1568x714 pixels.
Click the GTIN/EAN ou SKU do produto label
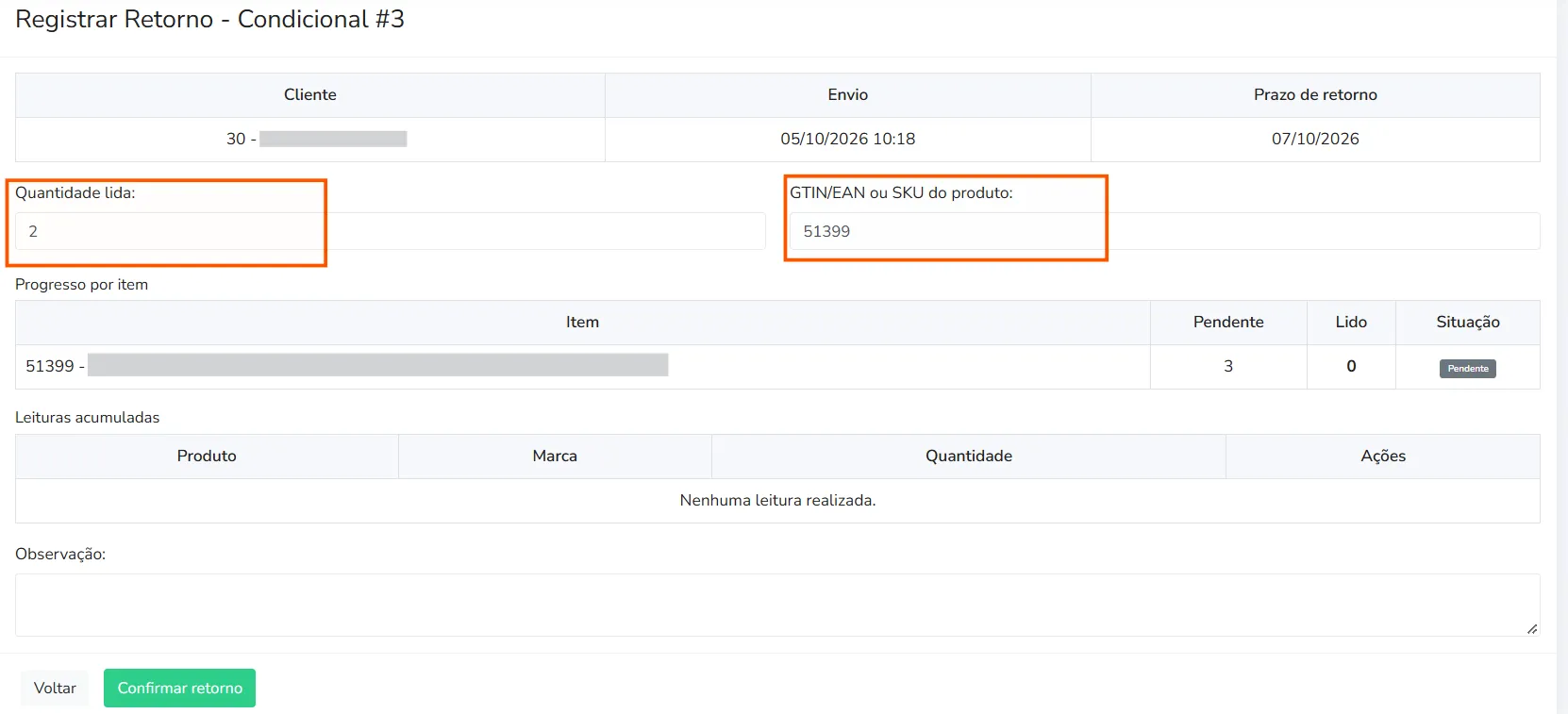pyautogui.click(x=901, y=192)
